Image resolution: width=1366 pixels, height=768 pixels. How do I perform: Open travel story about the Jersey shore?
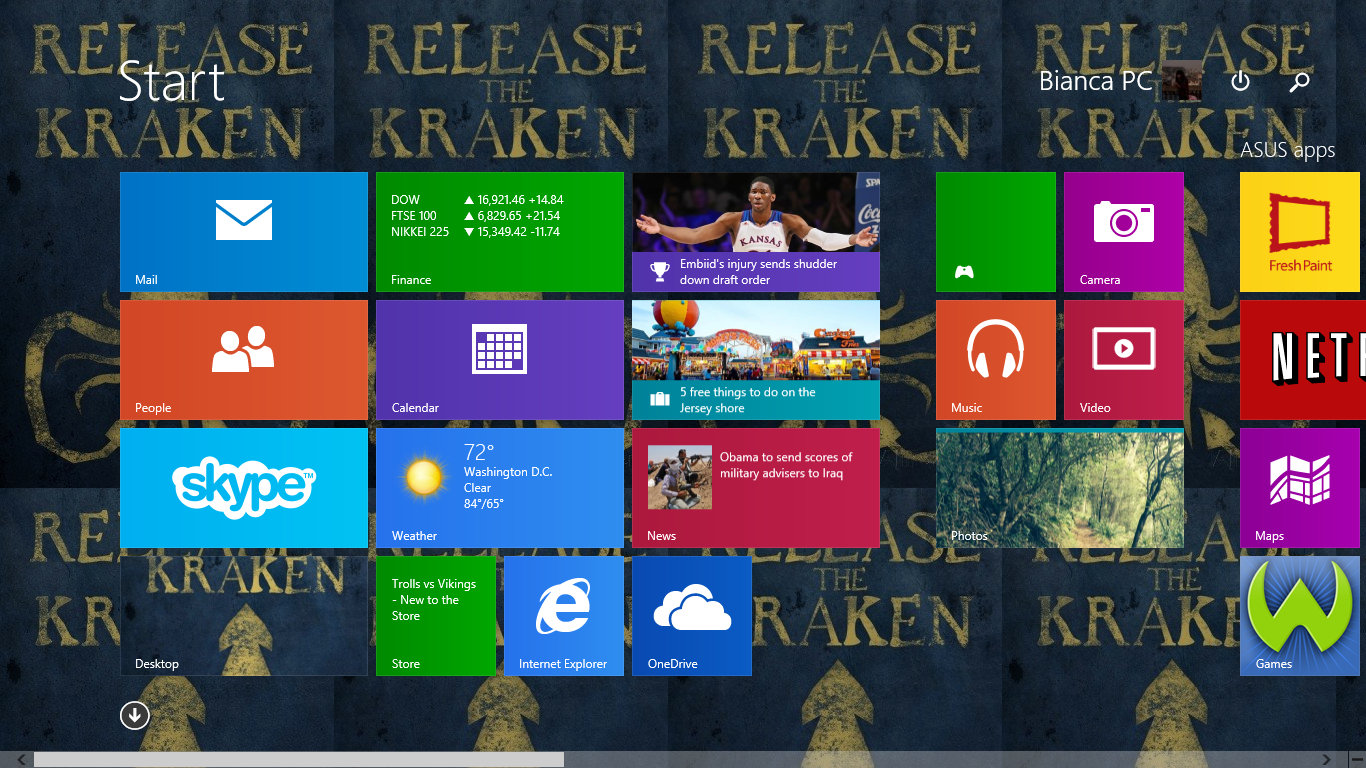pos(756,360)
